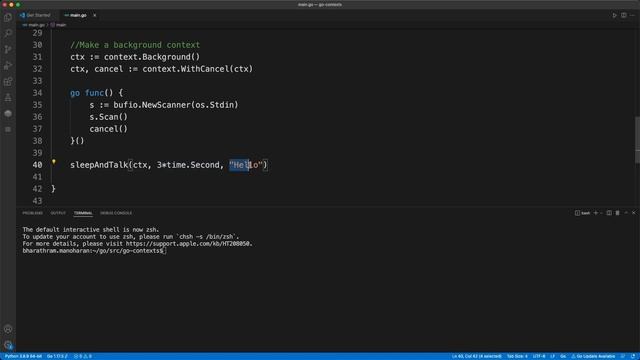Click 3*time.Second argument on line 40
Viewport: 640px width, 360px height.
click(x=188, y=165)
